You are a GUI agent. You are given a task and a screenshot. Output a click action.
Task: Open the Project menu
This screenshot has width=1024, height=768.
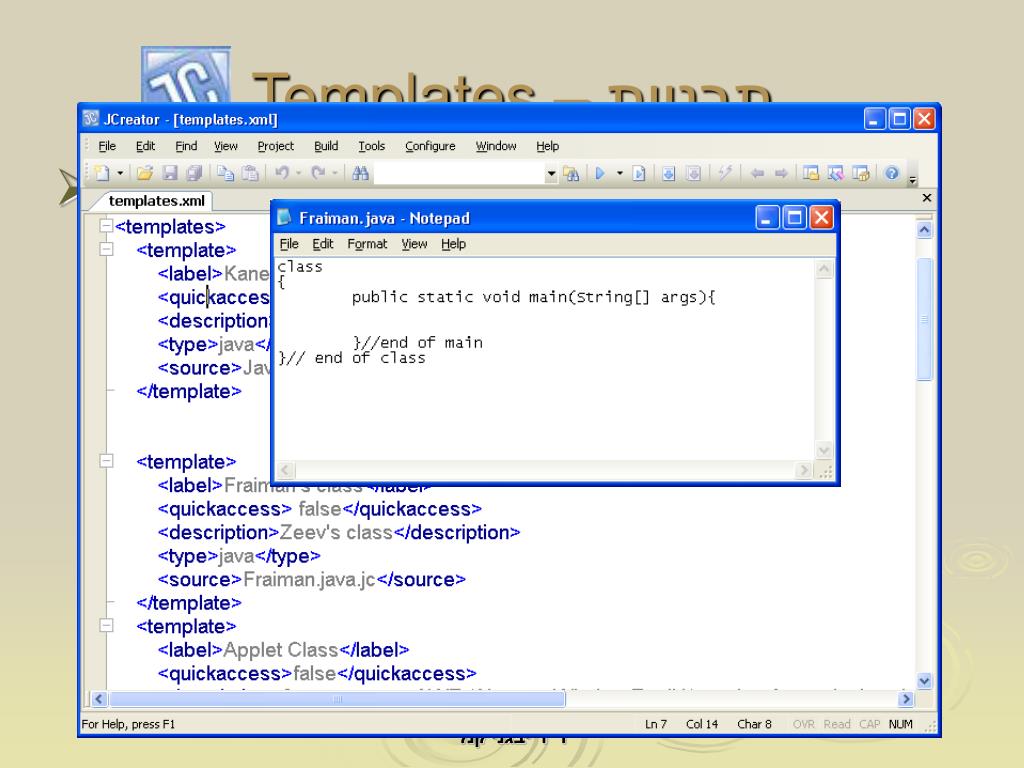[276, 146]
